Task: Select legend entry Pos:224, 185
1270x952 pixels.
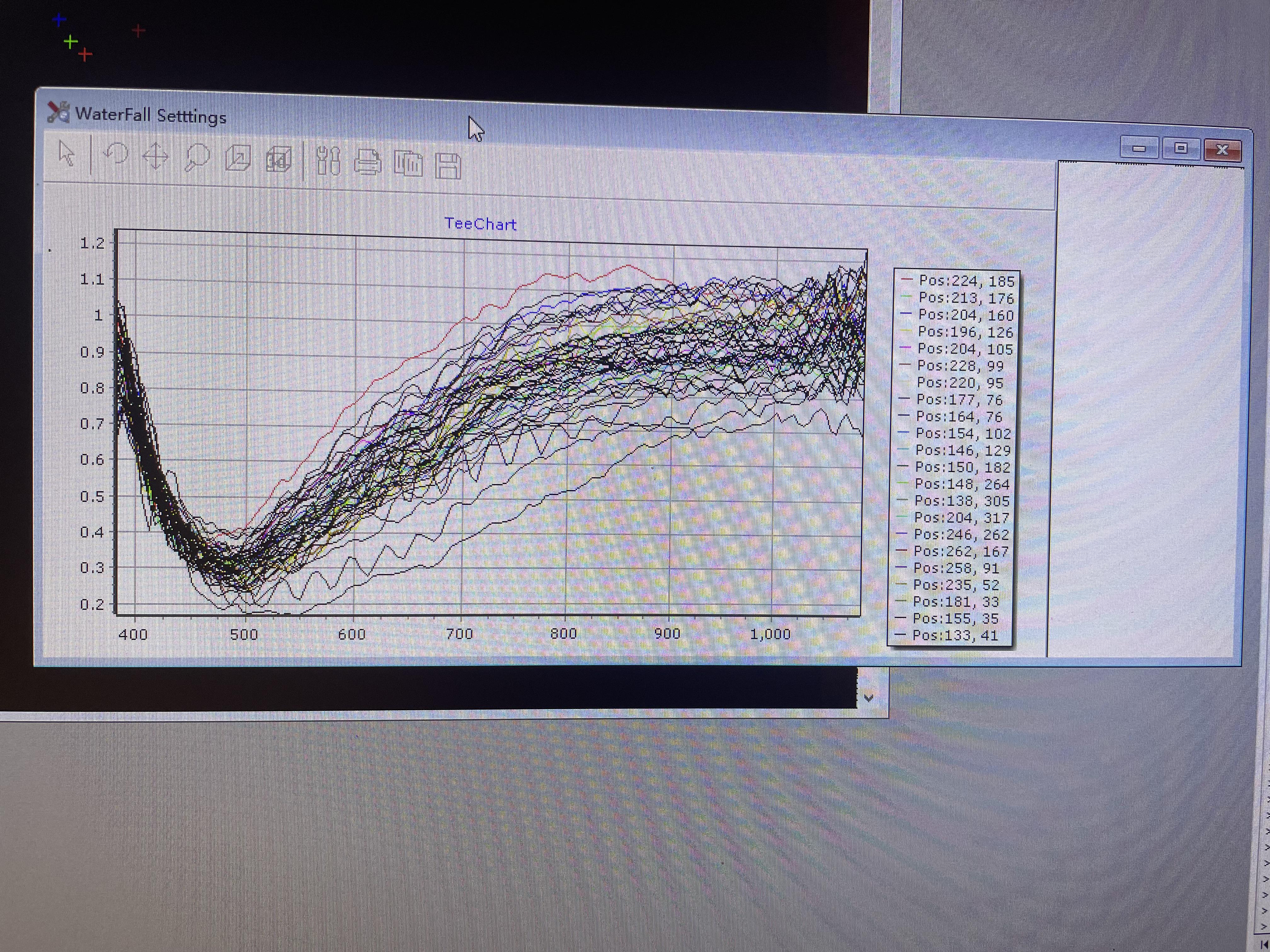Action: pyautogui.click(x=966, y=281)
